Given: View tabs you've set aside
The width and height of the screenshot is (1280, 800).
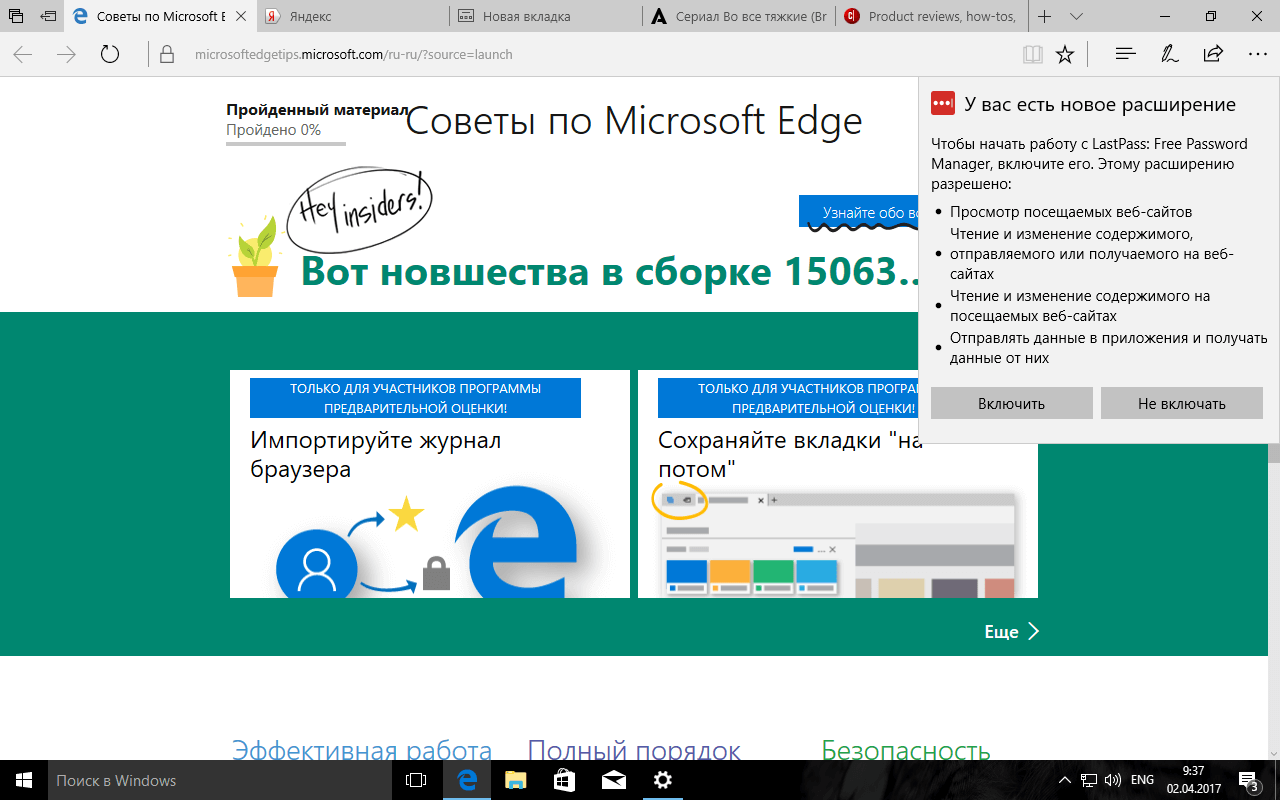Looking at the screenshot, I should click(15, 17).
